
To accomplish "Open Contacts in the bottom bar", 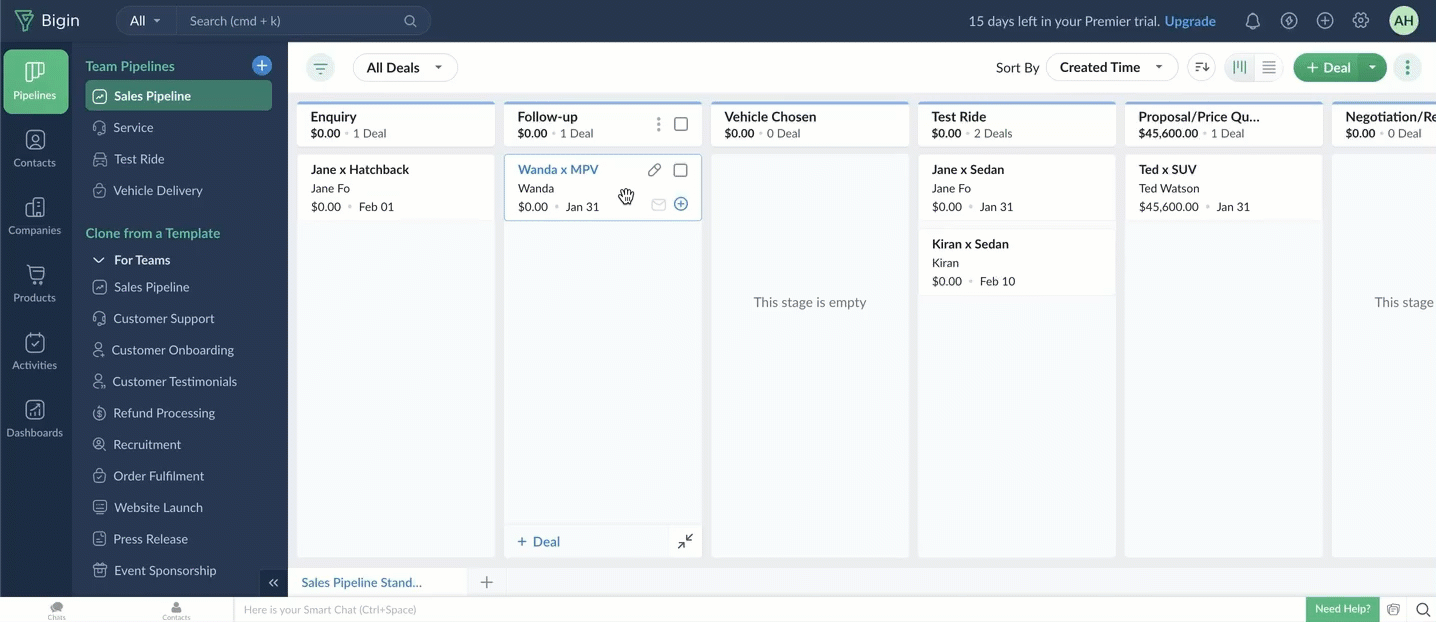I will pos(176,610).
